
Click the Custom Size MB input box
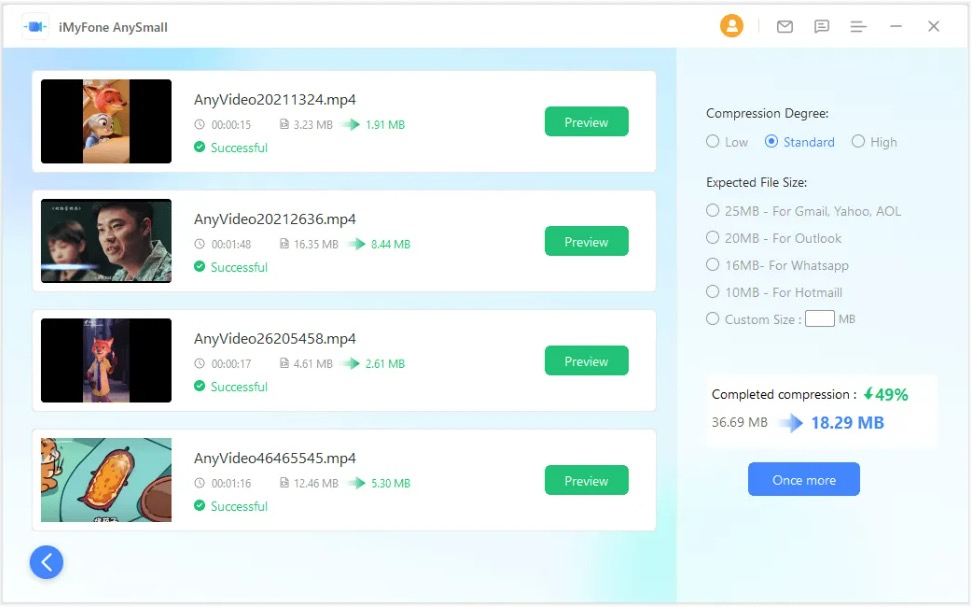(820, 319)
